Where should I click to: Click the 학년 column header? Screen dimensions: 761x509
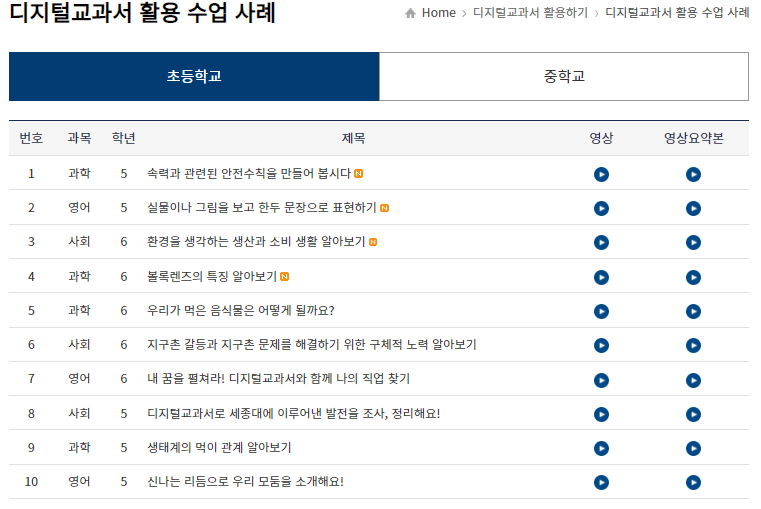click(123, 138)
